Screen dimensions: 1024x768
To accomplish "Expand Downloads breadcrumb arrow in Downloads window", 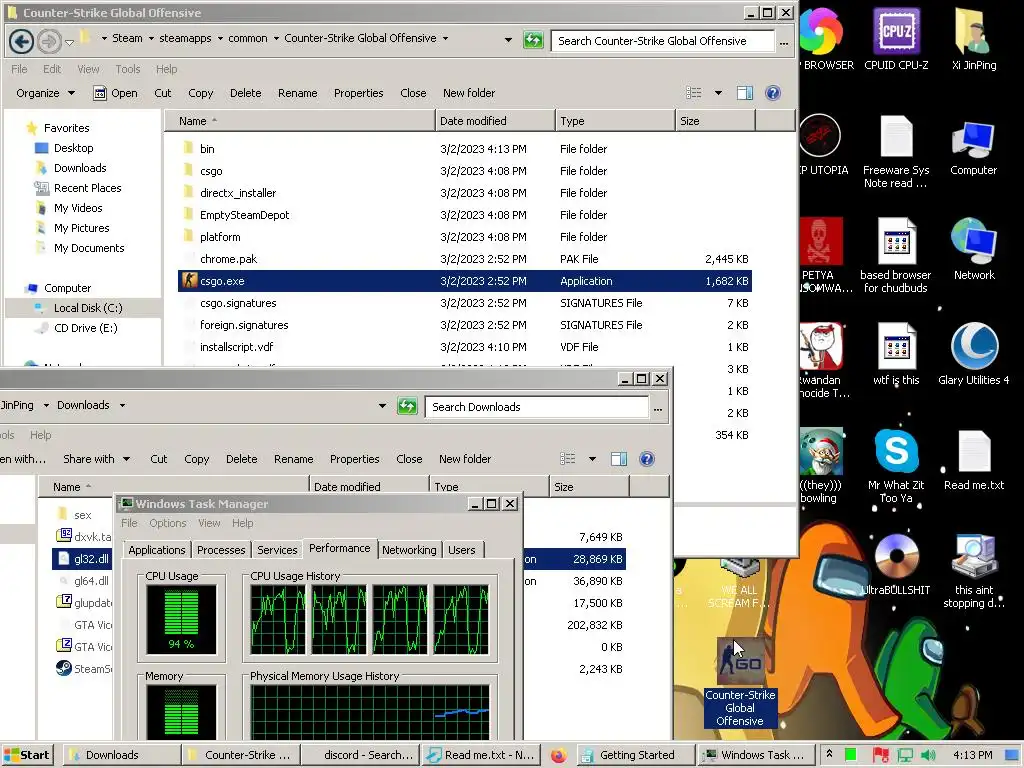I will coord(122,406).
